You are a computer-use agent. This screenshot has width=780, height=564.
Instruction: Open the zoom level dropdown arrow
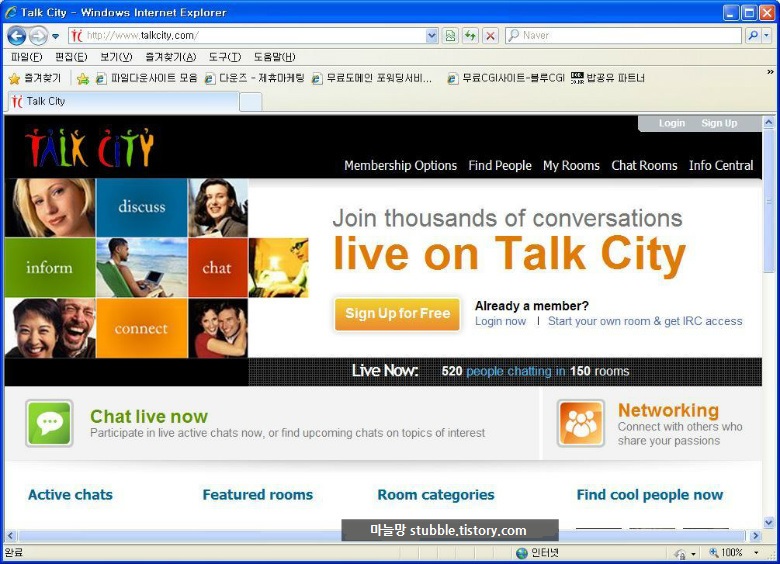click(756, 553)
